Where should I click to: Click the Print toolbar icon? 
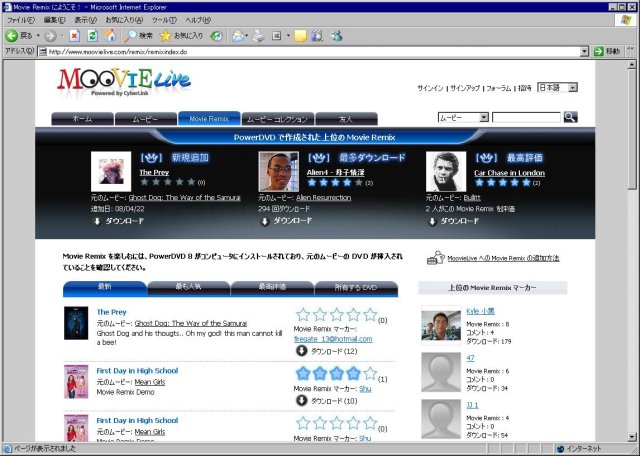258,36
